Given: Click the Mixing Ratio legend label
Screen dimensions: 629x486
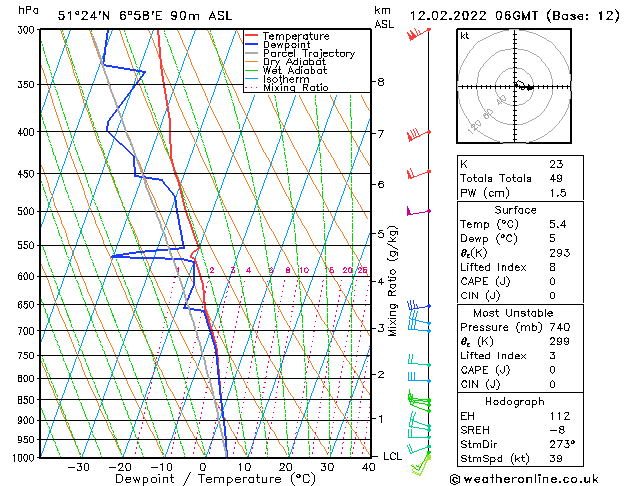Looking at the screenshot, I should [296, 87].
